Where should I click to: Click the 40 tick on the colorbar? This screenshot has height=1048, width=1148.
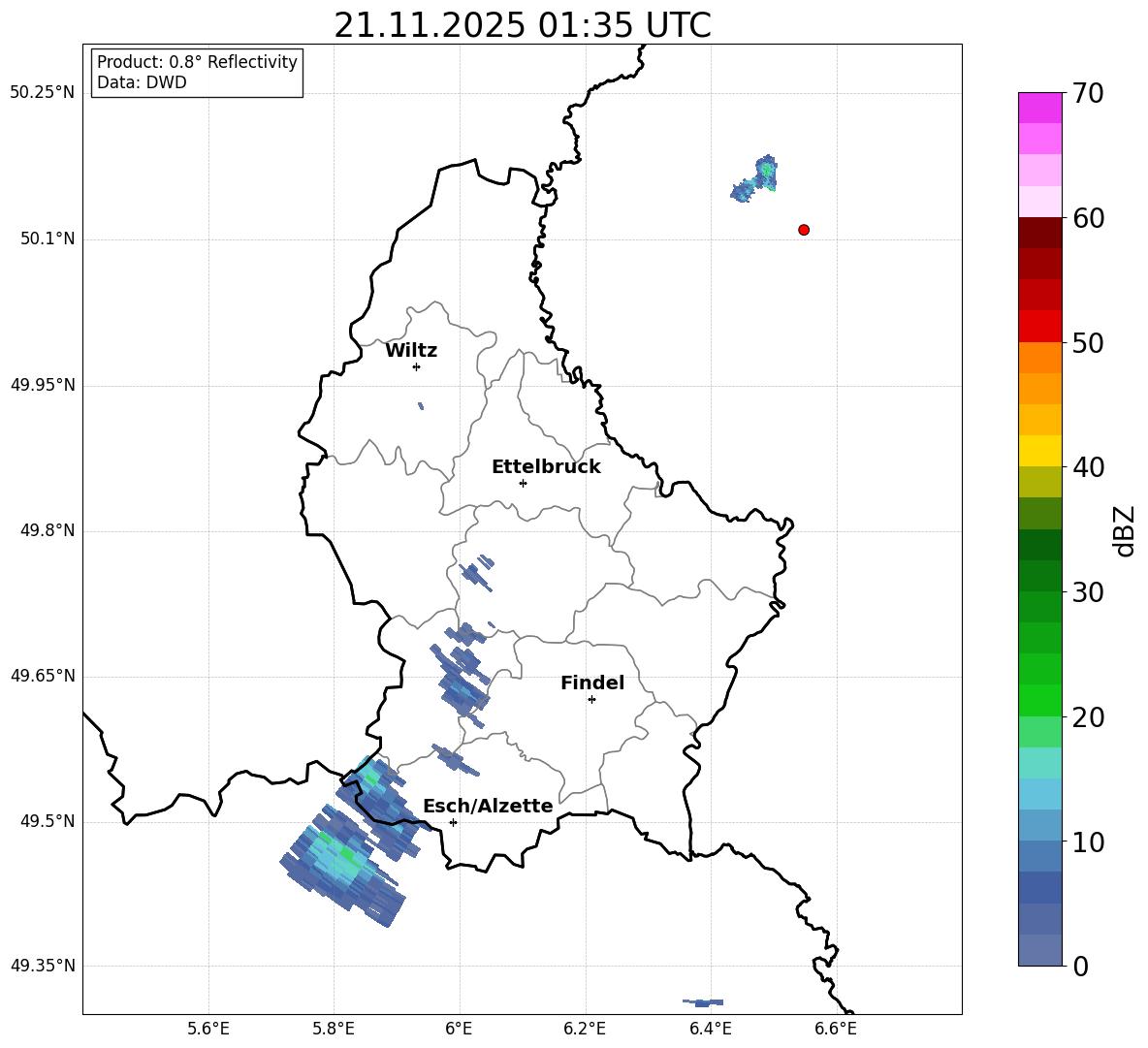point(1088,467)
